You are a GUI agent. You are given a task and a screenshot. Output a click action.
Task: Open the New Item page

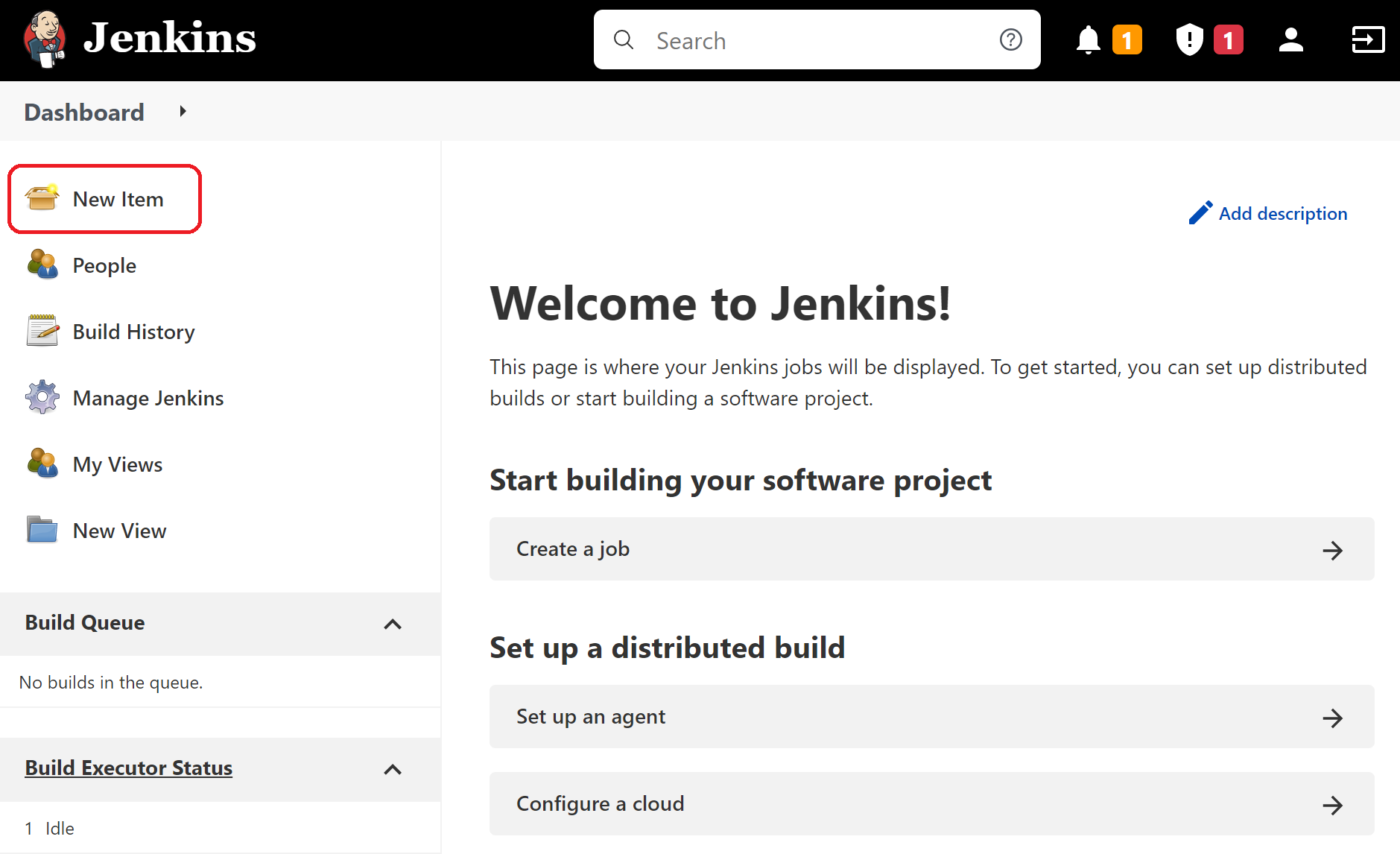click(x=117, y=199)
